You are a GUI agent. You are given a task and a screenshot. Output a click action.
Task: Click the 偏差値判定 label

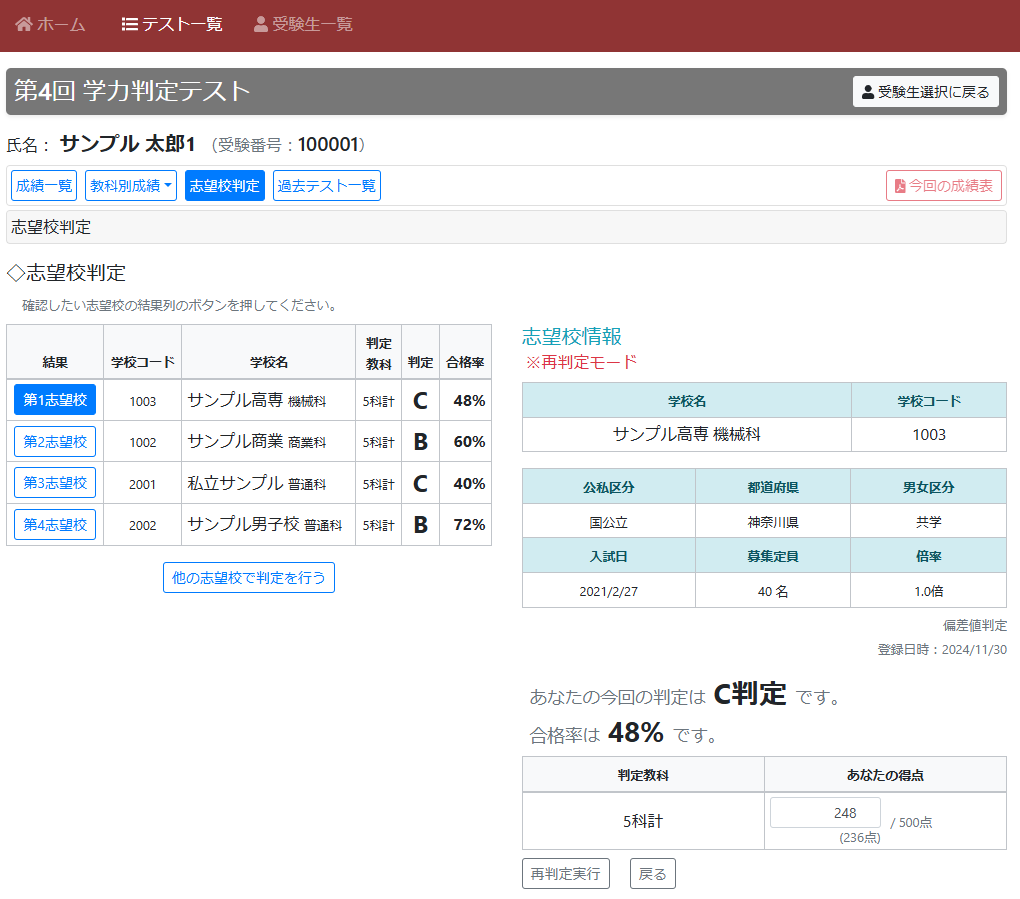[974, 626]
